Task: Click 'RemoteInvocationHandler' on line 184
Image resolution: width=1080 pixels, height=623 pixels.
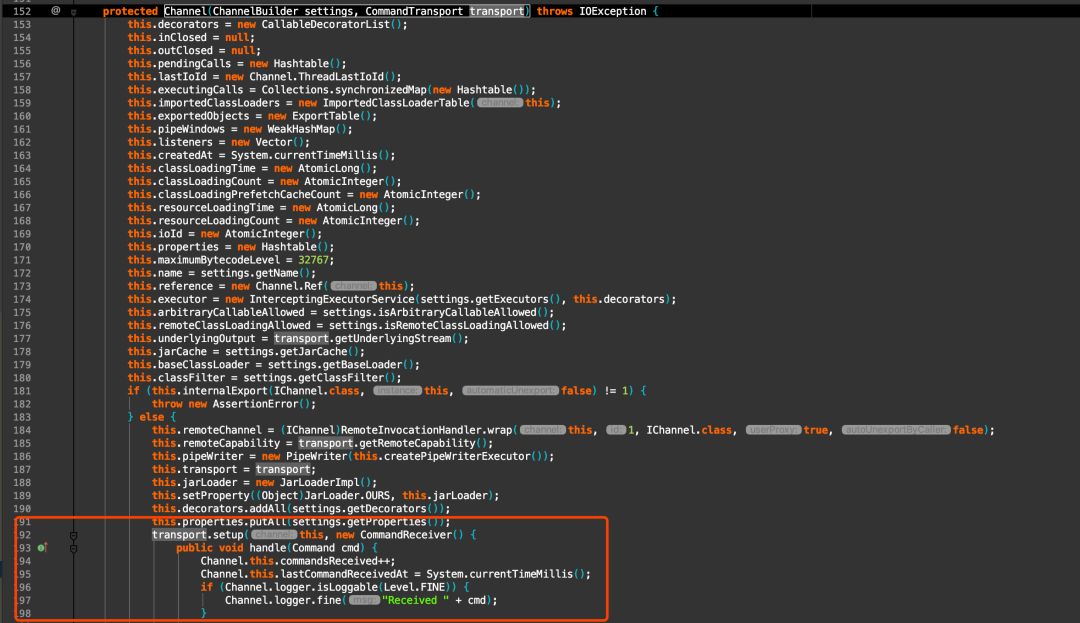Action: pyautogui.click(x=411, y=430)
